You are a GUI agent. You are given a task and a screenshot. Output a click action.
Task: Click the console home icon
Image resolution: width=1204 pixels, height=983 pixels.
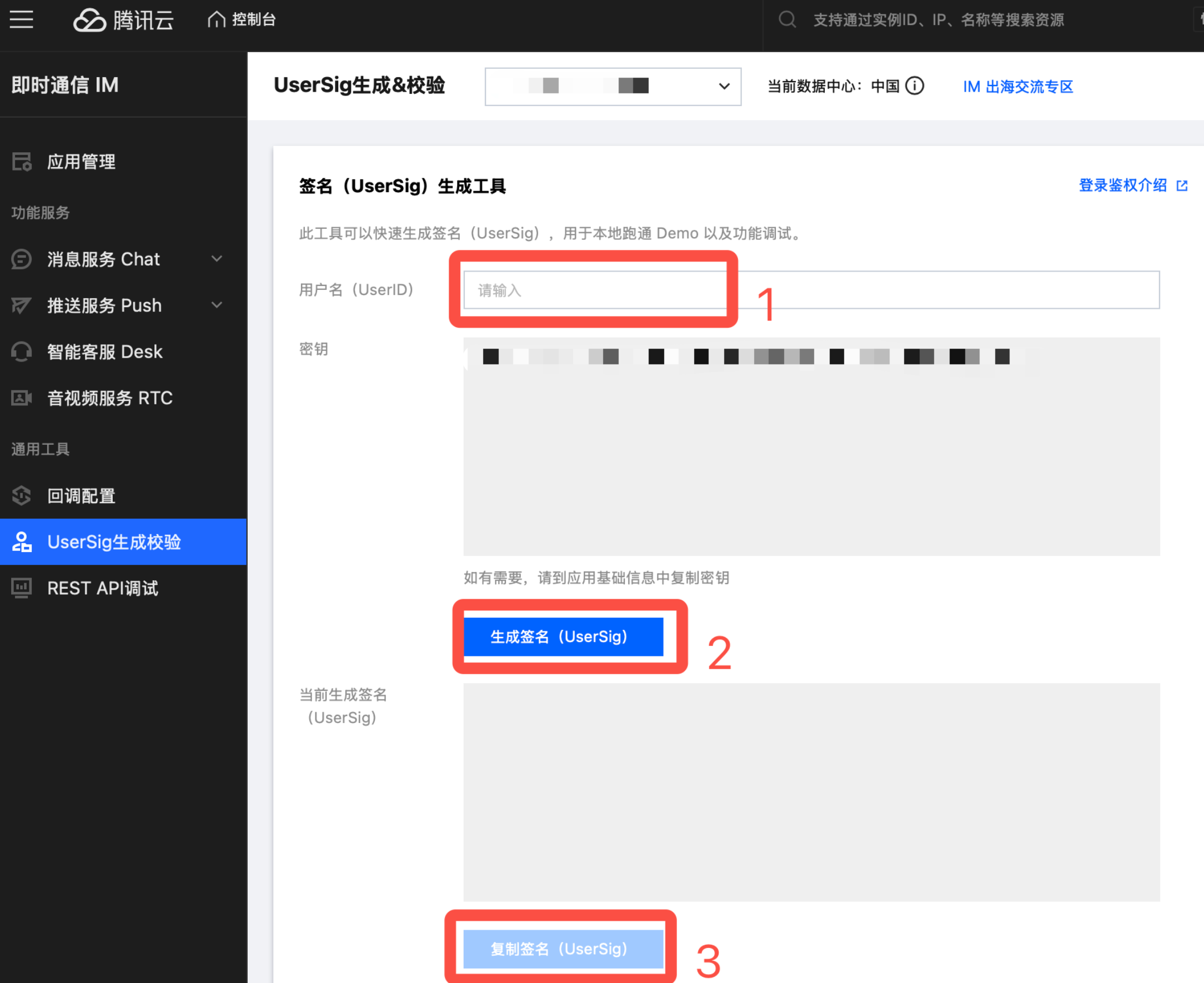tap(217, 20)
